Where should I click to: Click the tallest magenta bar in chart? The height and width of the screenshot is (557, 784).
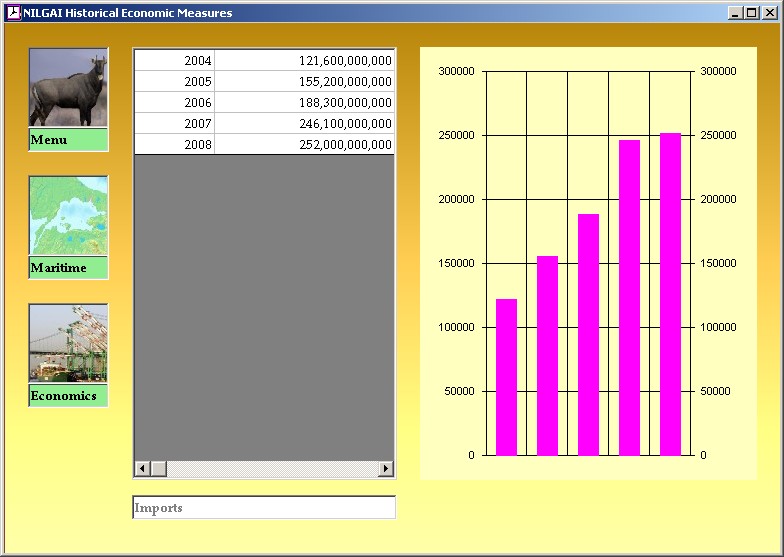670,295
